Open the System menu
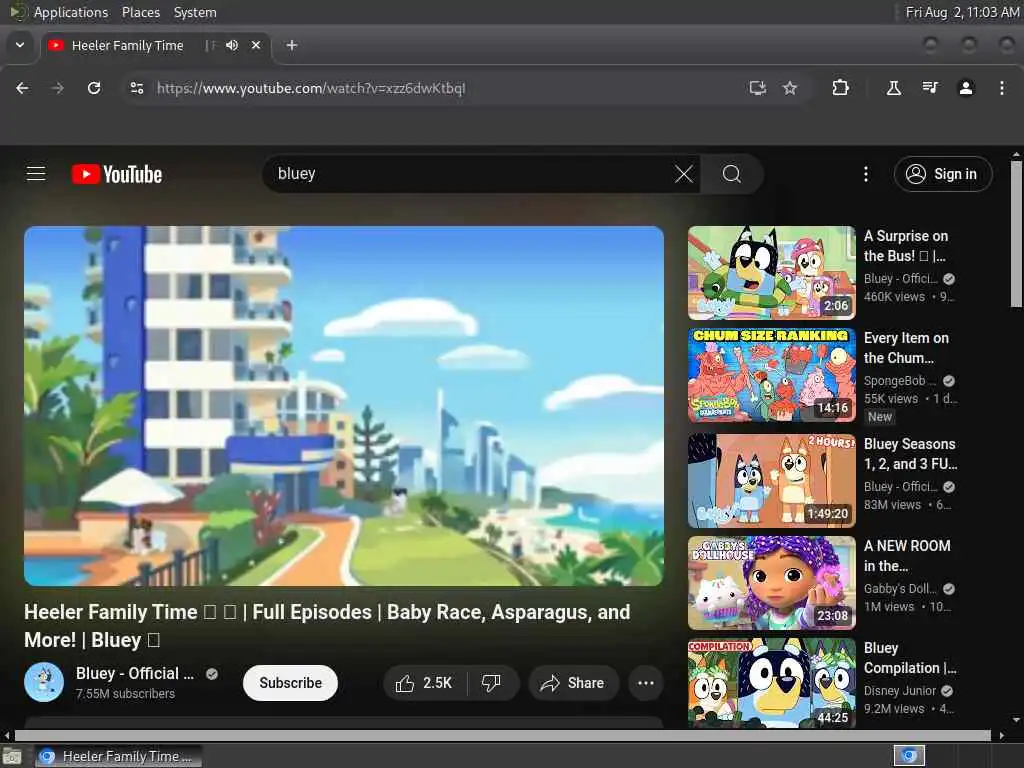Viewport: 1024px width, 768px height. point(195,12)
